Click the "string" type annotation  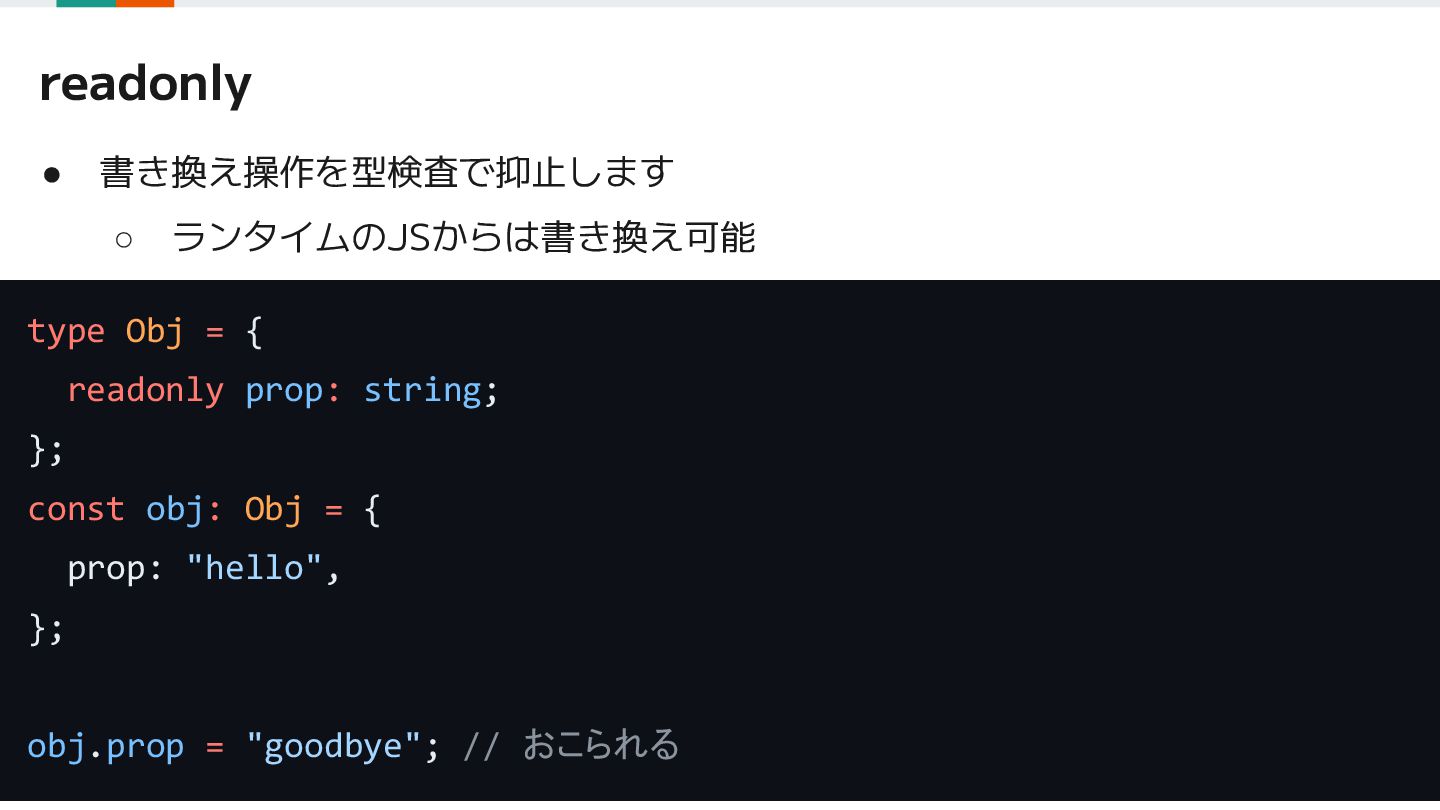point(422,390)
